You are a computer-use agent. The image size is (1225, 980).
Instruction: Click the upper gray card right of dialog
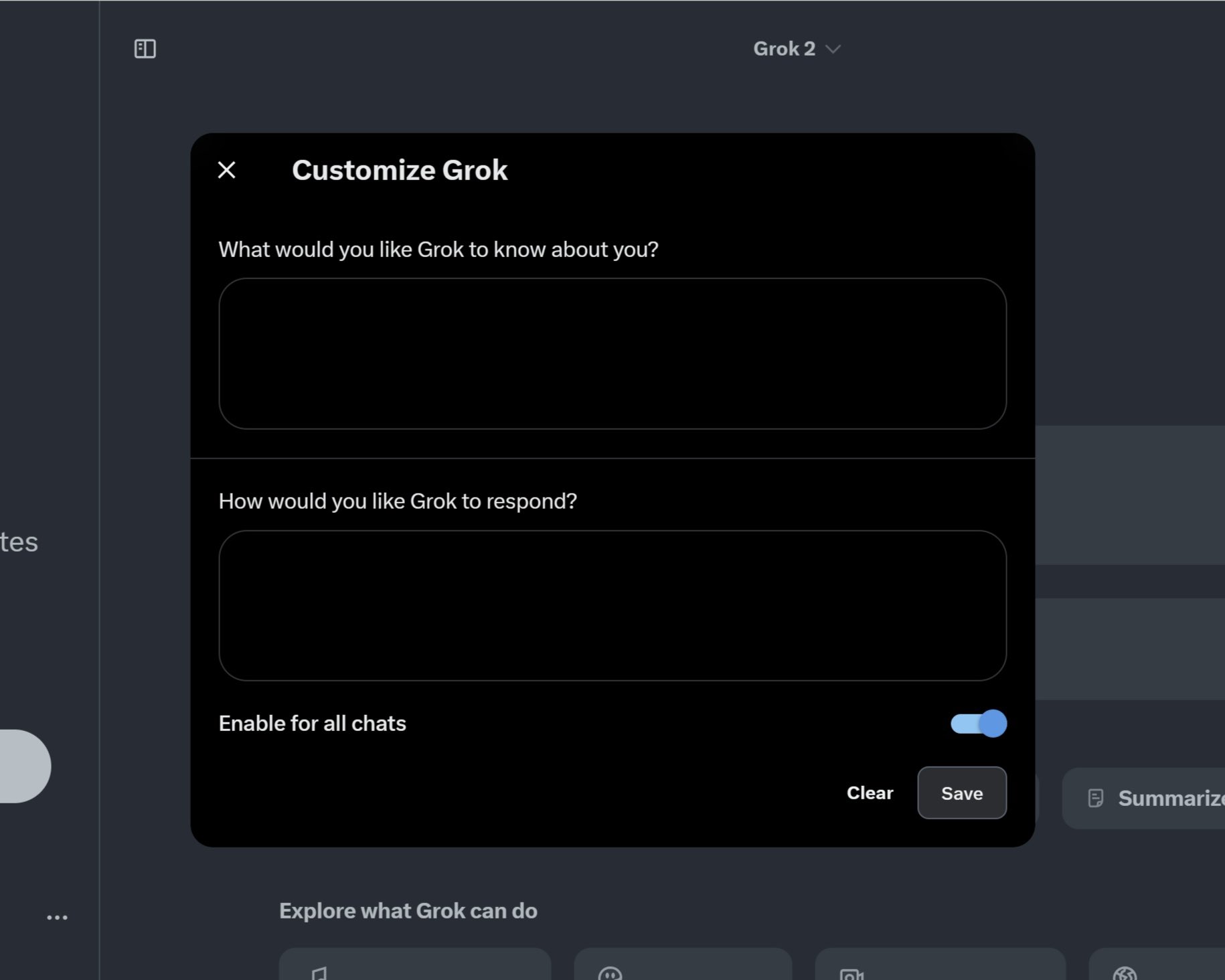click(1129, 495)
